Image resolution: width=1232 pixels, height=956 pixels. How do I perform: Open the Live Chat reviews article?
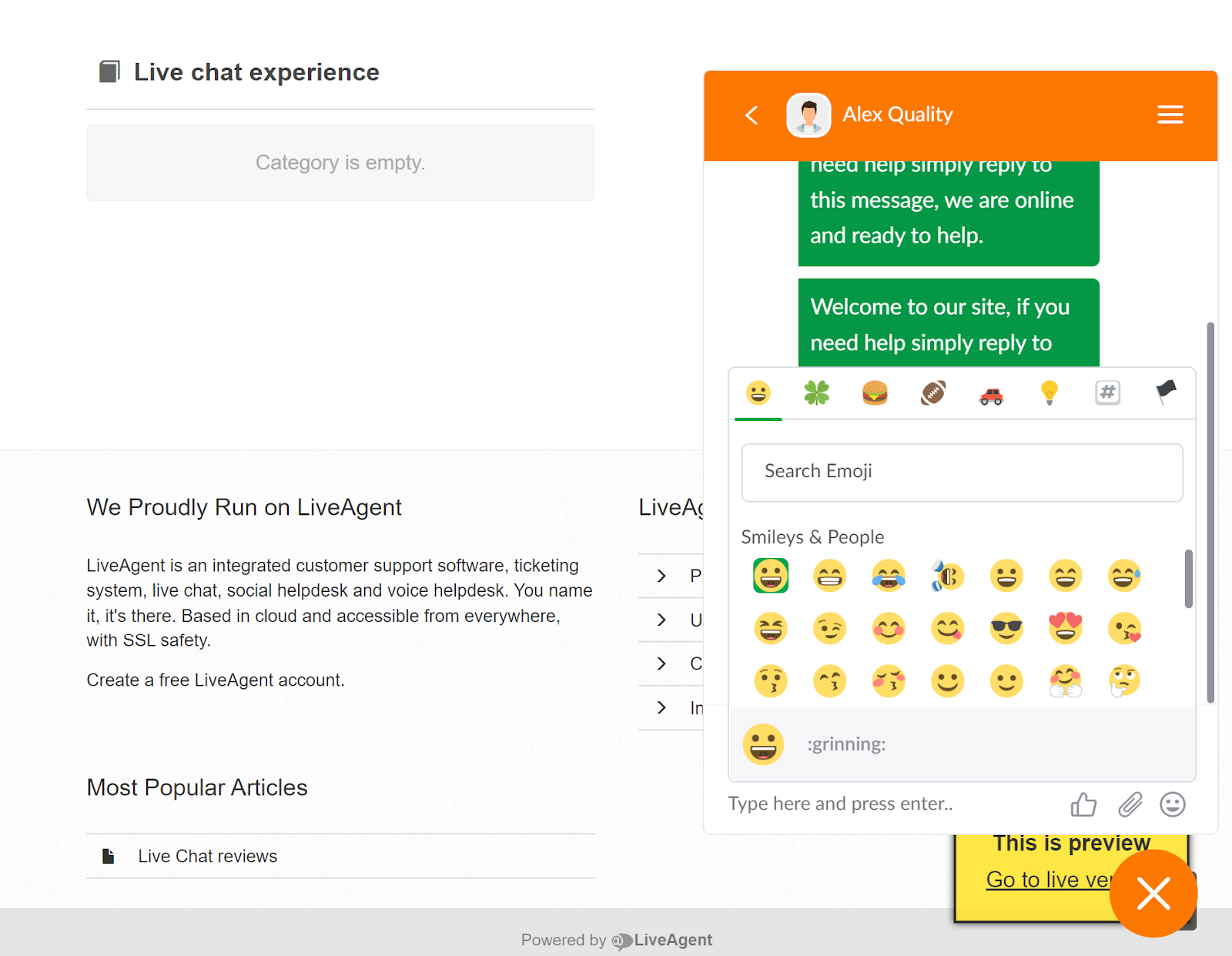tap(207, 856)
